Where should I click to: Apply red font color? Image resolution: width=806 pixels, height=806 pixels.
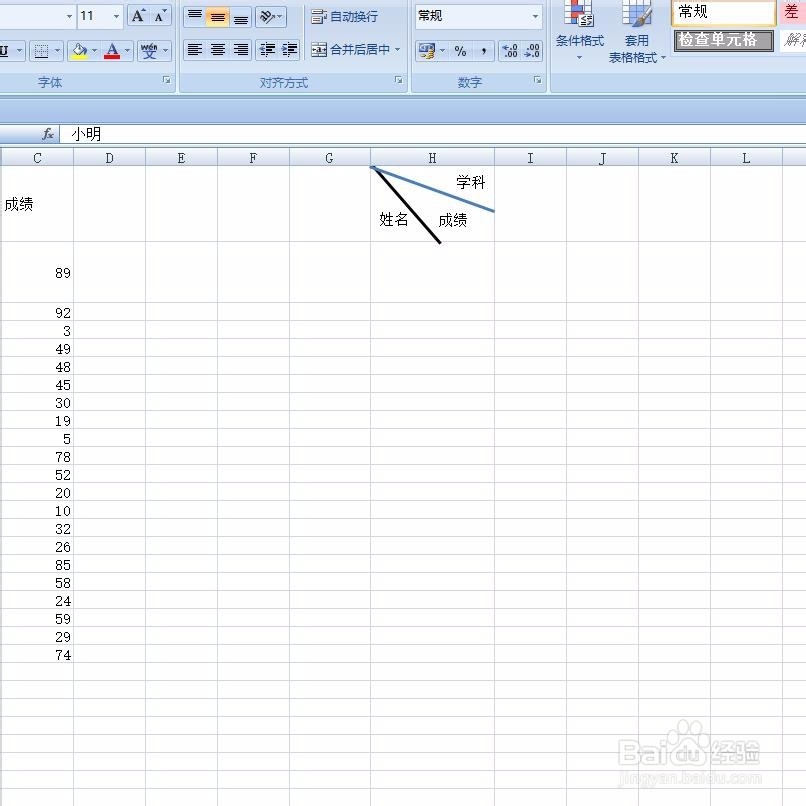tap(112, 50)
